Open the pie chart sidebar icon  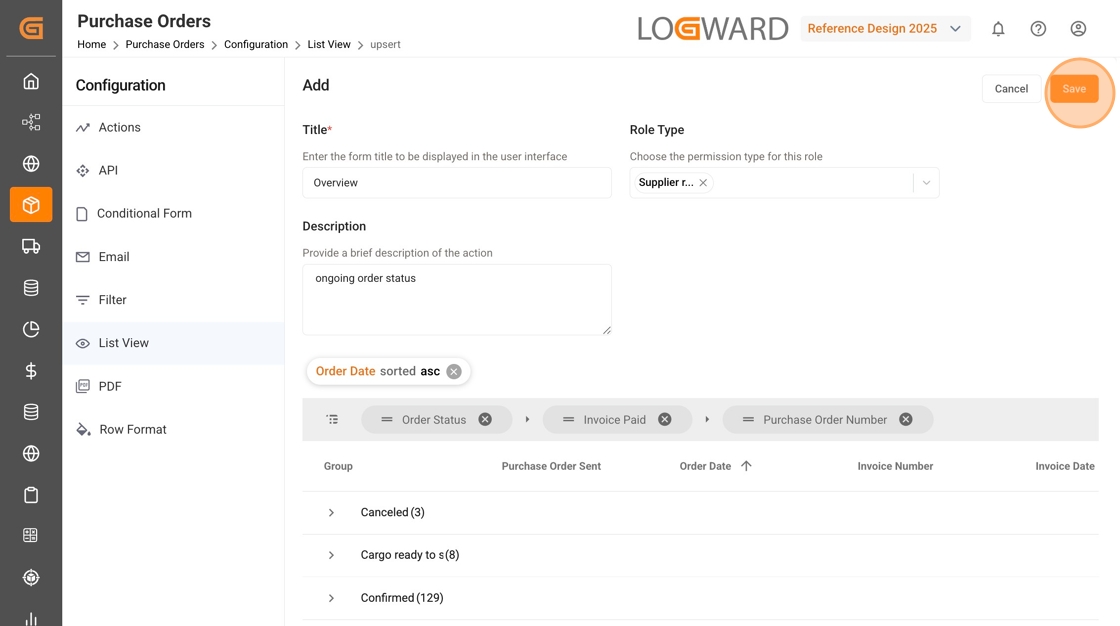pos(31,329)
